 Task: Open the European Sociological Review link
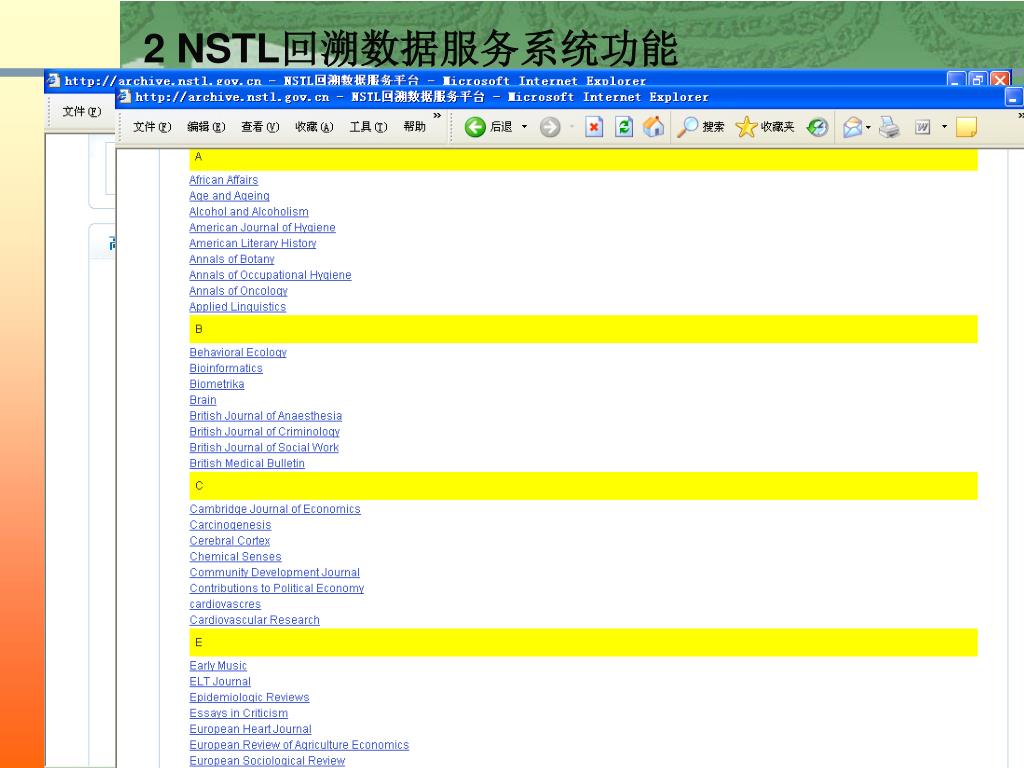[267, 761]
